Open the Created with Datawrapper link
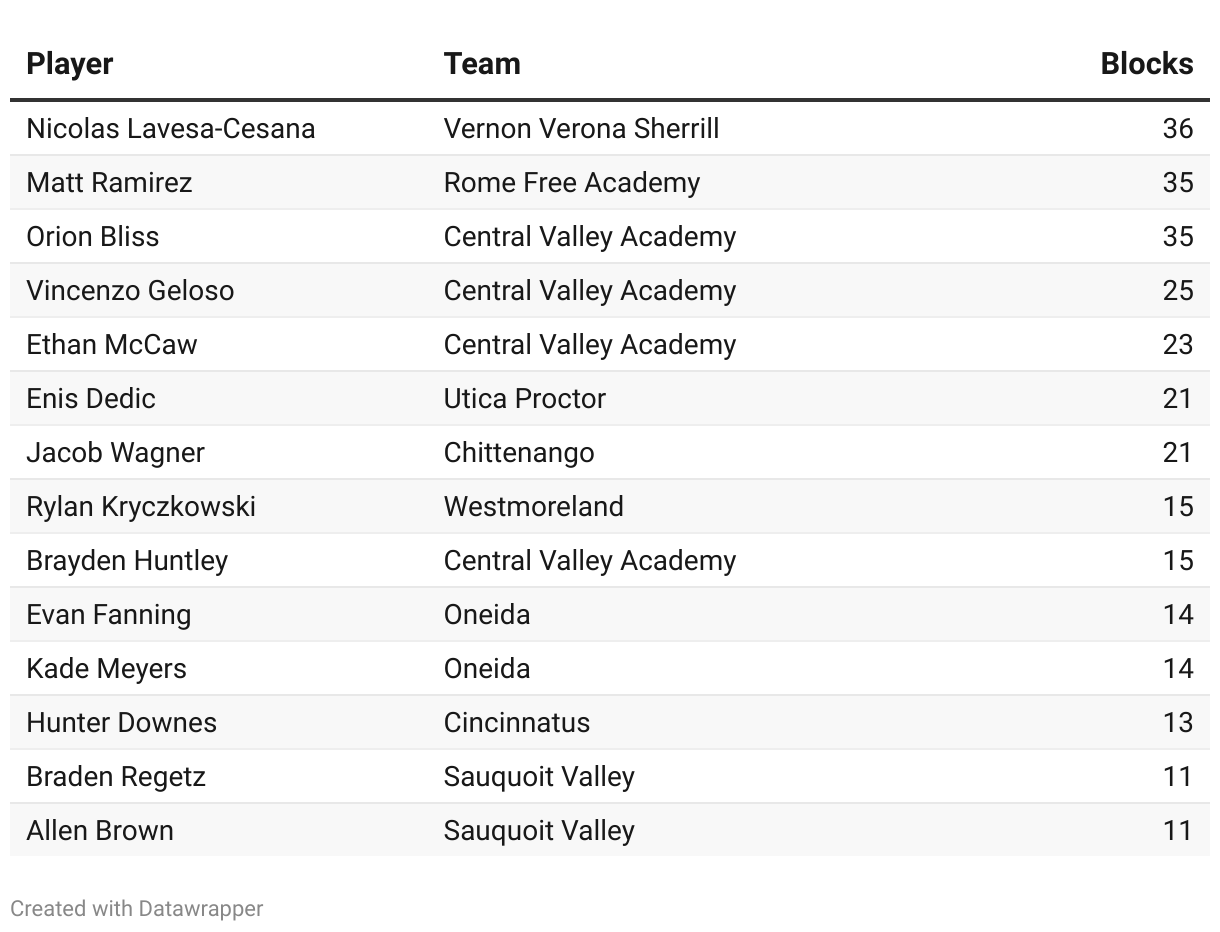This screenshot has height=932, width=1220. 137,909
